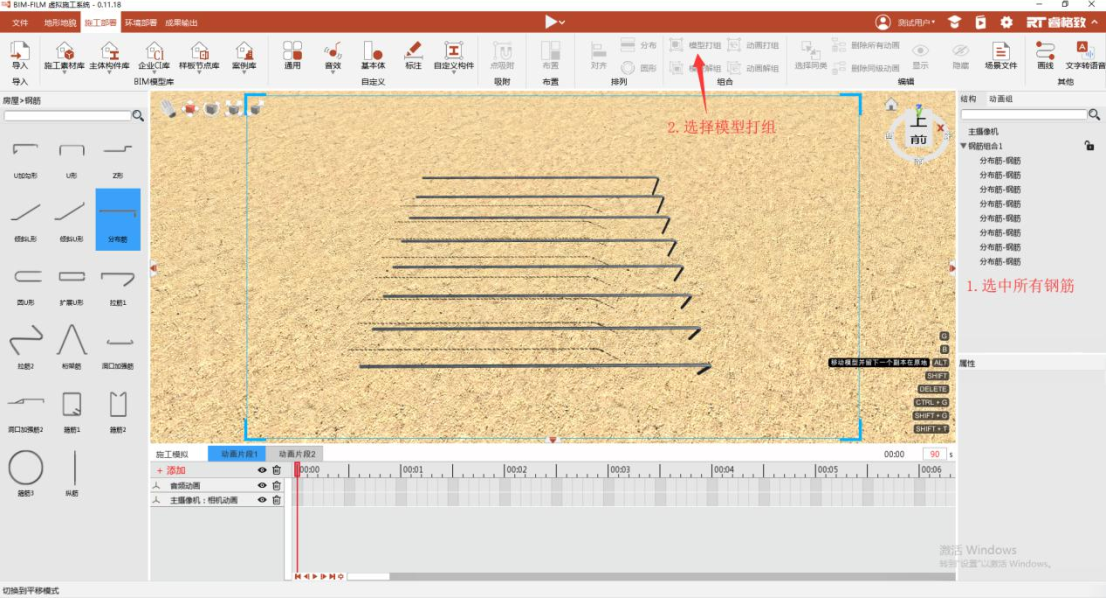This screenshot has height=599, width=1106.
Task: Click the 动画解组 button
Action: (753, 68)
